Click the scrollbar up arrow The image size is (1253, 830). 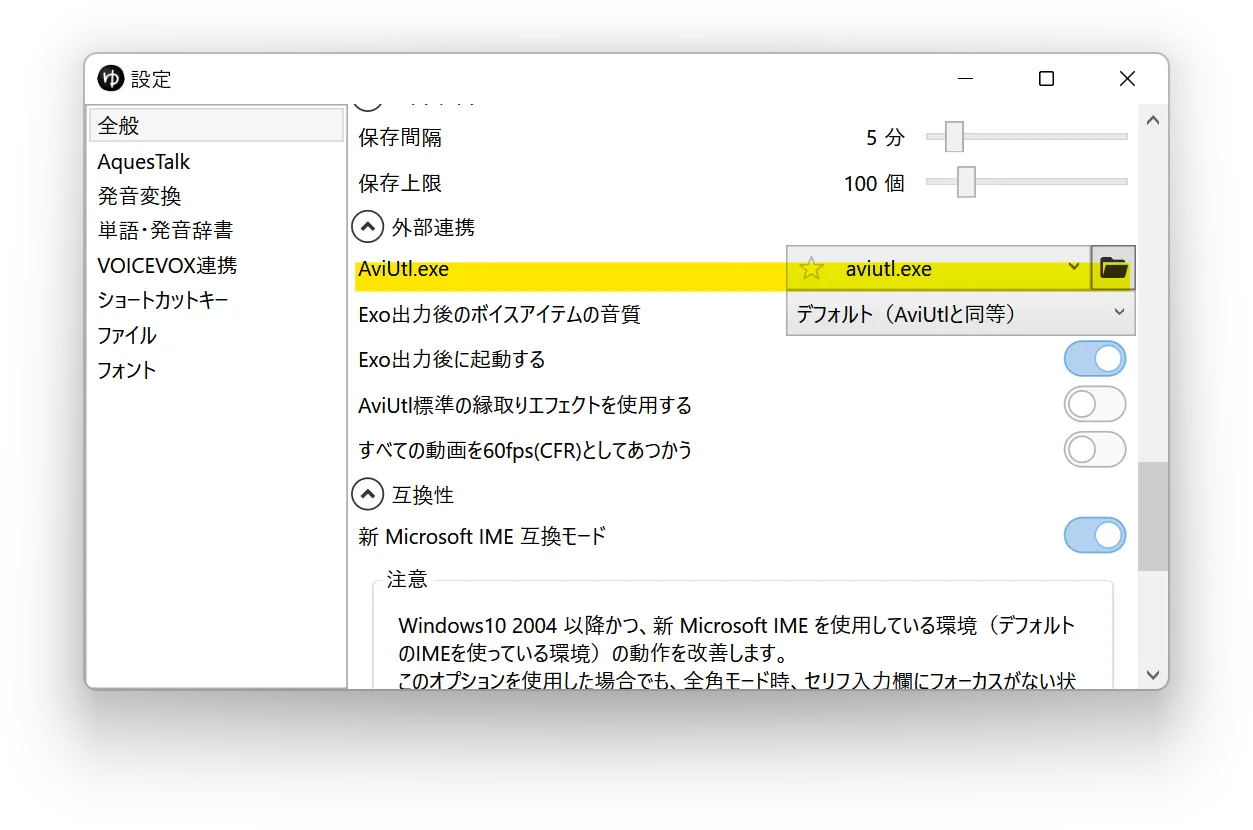tap(1152, 120)
